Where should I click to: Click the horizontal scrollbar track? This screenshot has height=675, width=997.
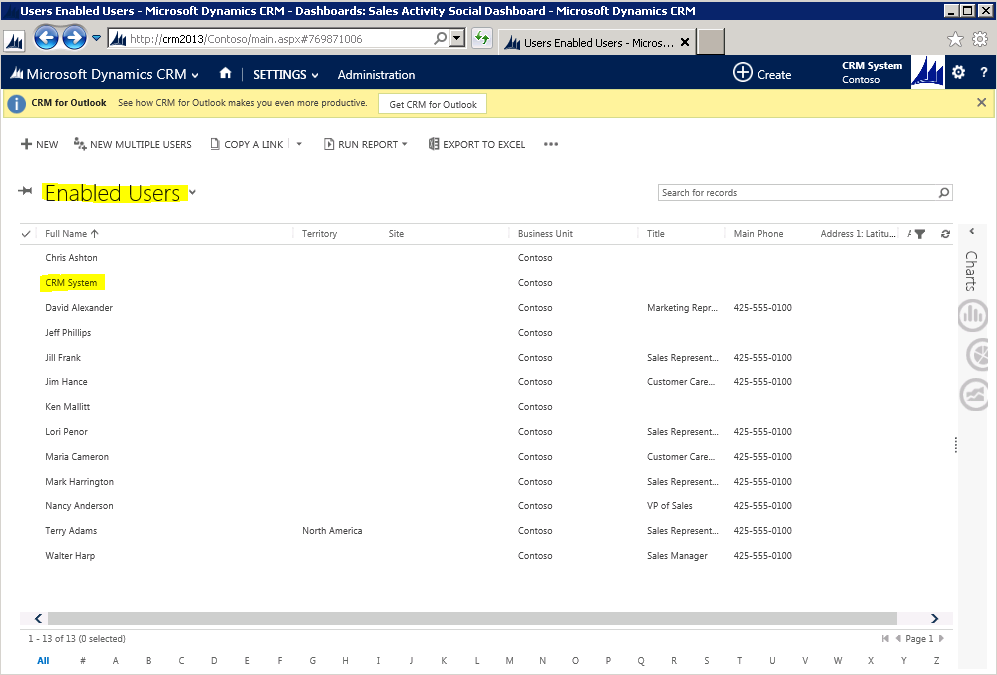[472, 618]
